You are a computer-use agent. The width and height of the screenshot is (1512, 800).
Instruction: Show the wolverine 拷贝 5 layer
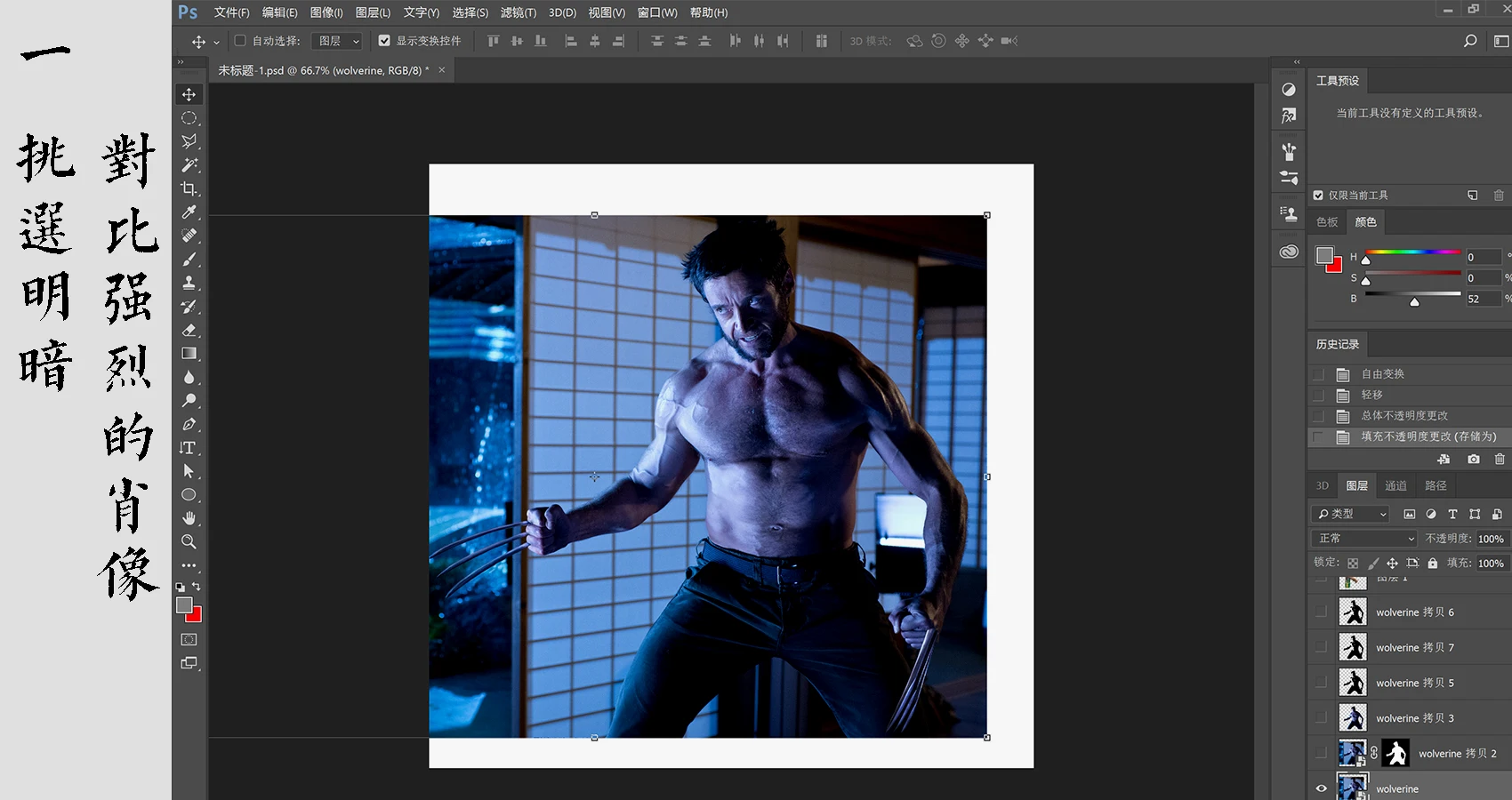click(x=1321, y=683)
